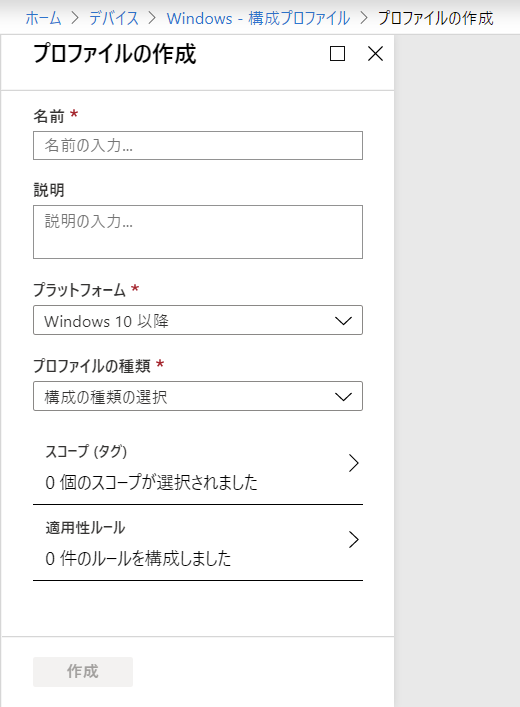Open Windows - 構成プロファイル breadcrumb
This screenshot has height=707, width=520.
tap(258, 18)
